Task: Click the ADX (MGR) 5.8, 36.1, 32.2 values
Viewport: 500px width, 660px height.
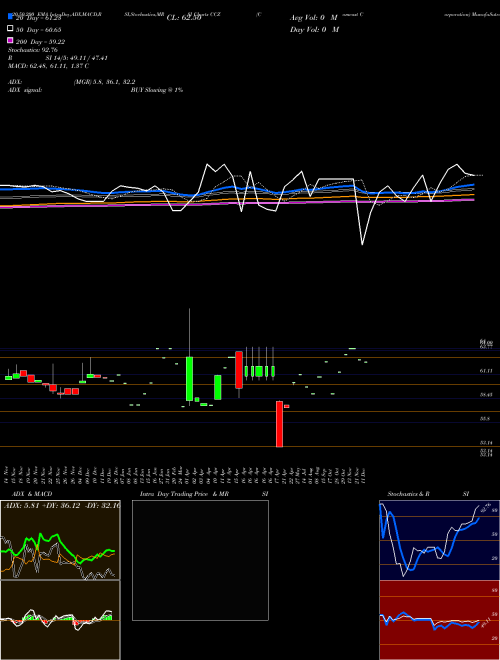Action: point(104,82)
